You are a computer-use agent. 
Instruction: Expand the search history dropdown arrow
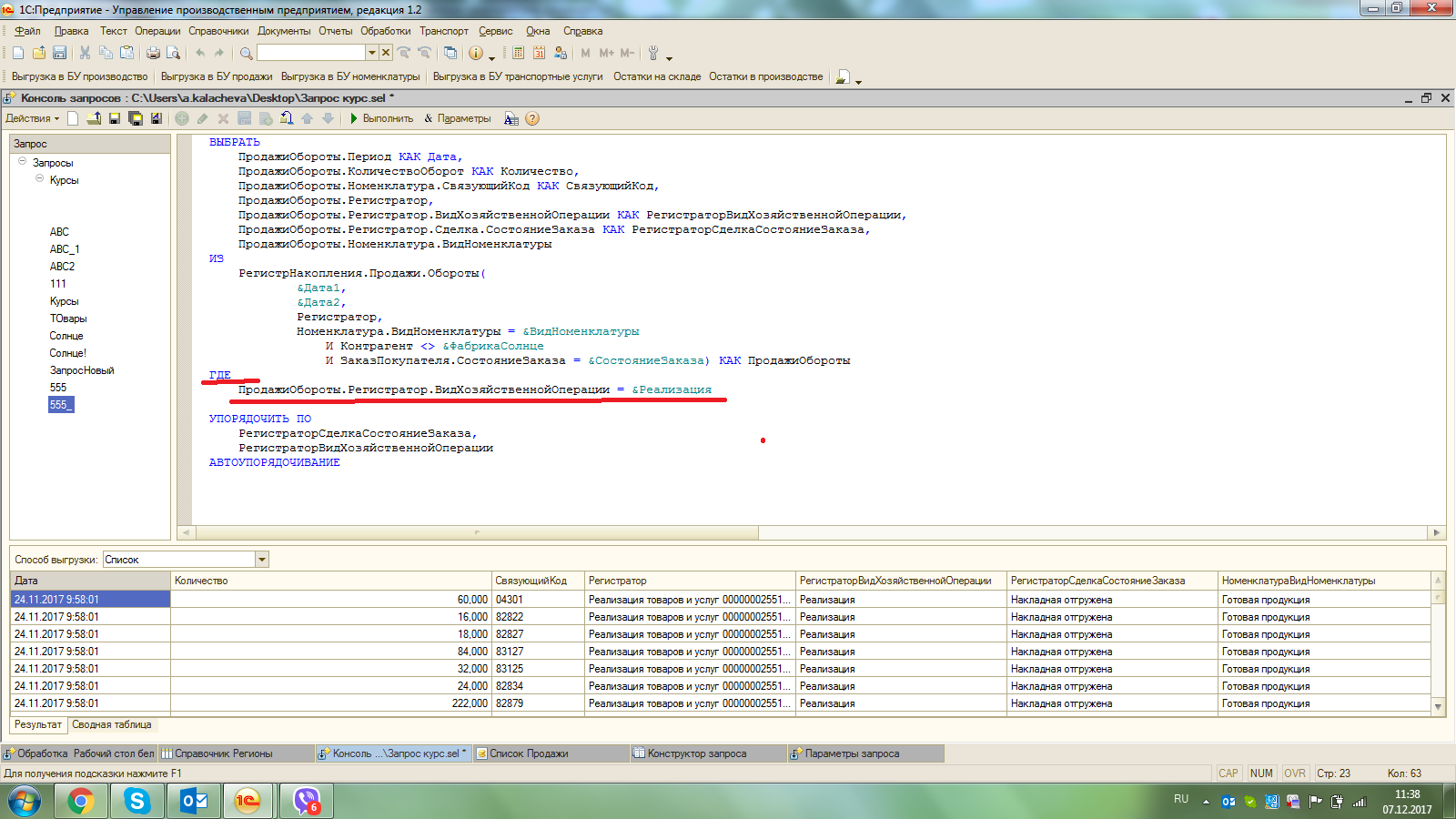click(371, 53)
